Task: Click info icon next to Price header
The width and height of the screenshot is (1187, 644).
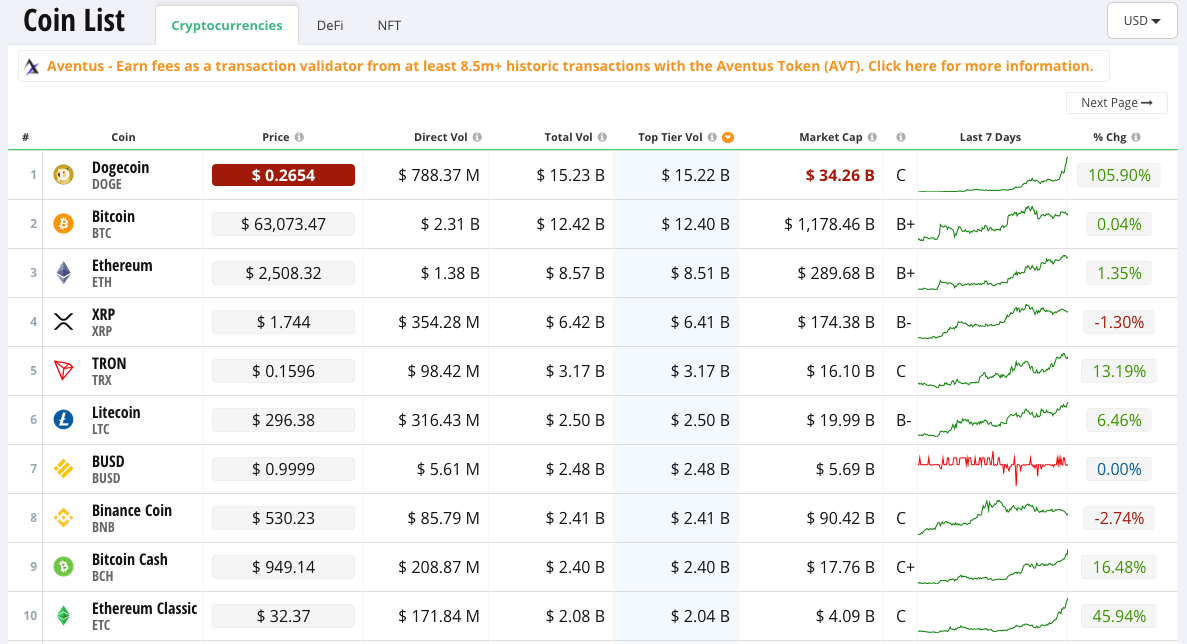Action: tap(299, 137)
